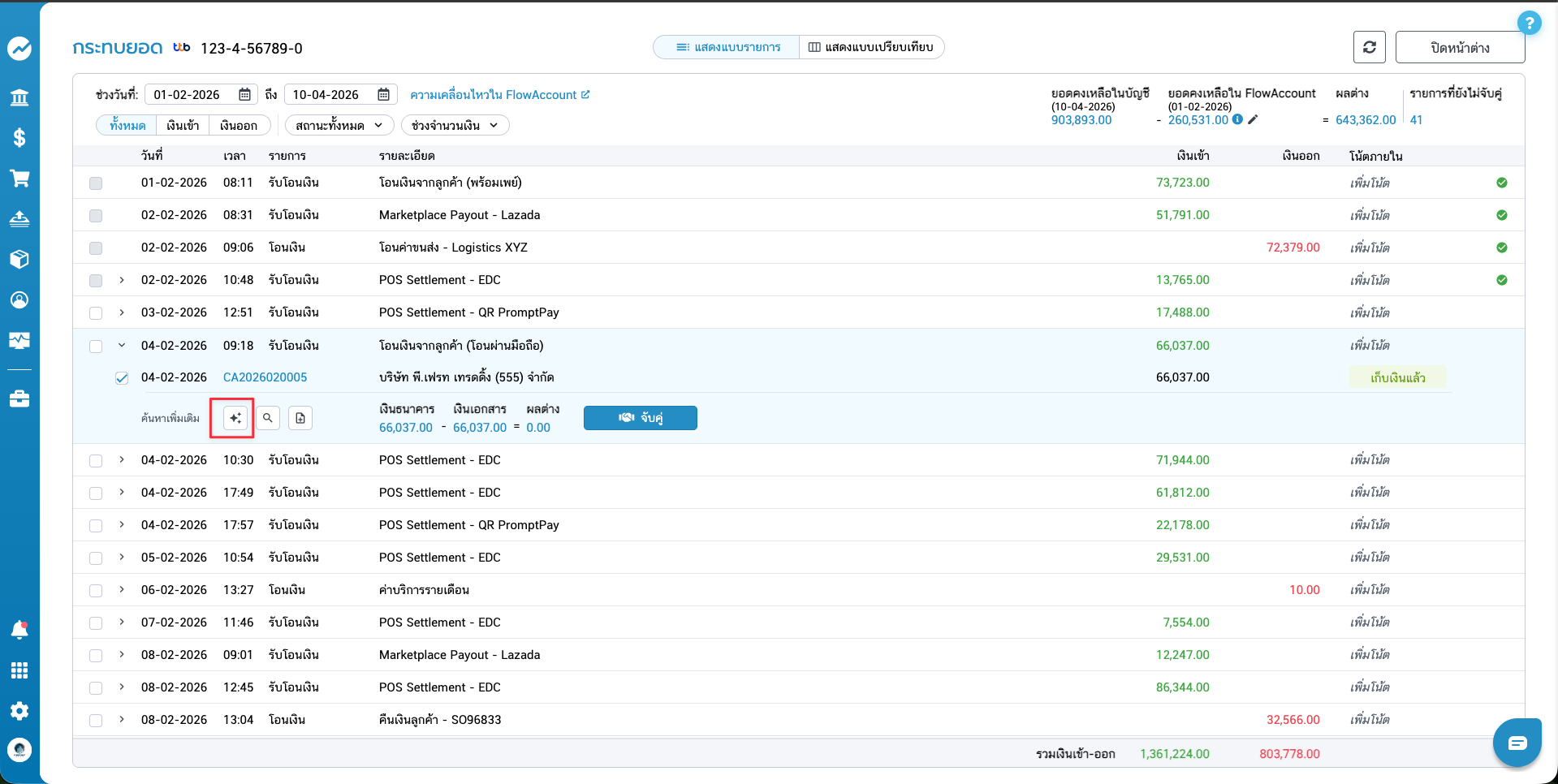Click the AI sparkle auto-match icon
Image resolution: width=1558 pixels, height=784 pixels.
point(235,418)
